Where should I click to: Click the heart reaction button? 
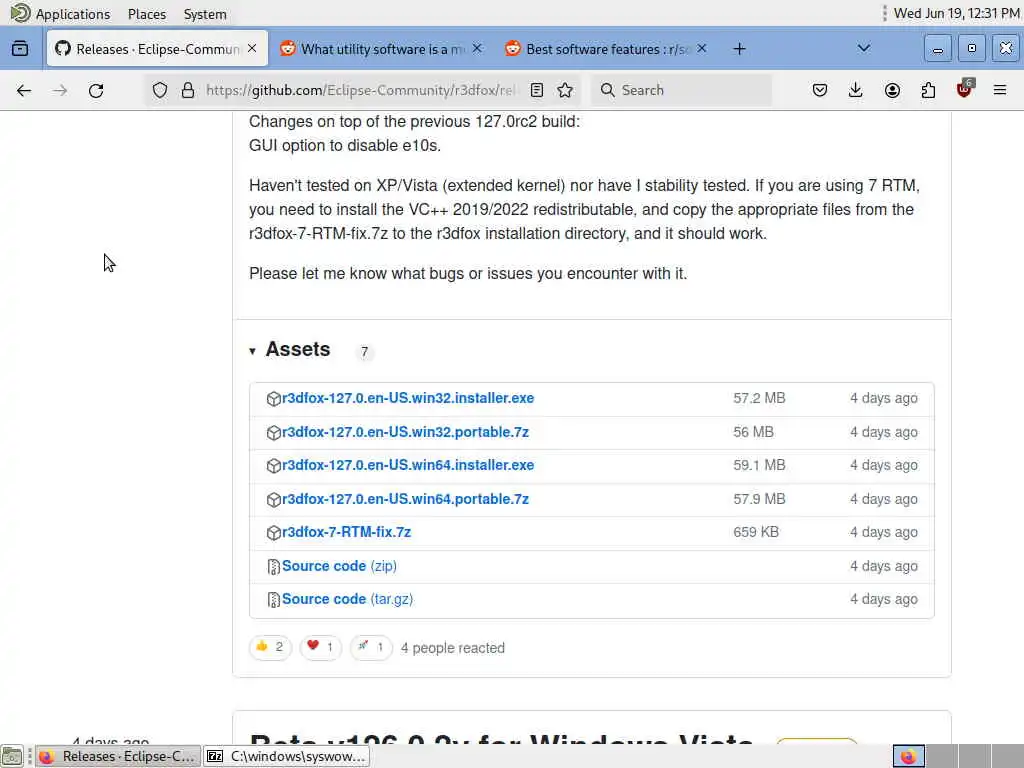point(321,647)
